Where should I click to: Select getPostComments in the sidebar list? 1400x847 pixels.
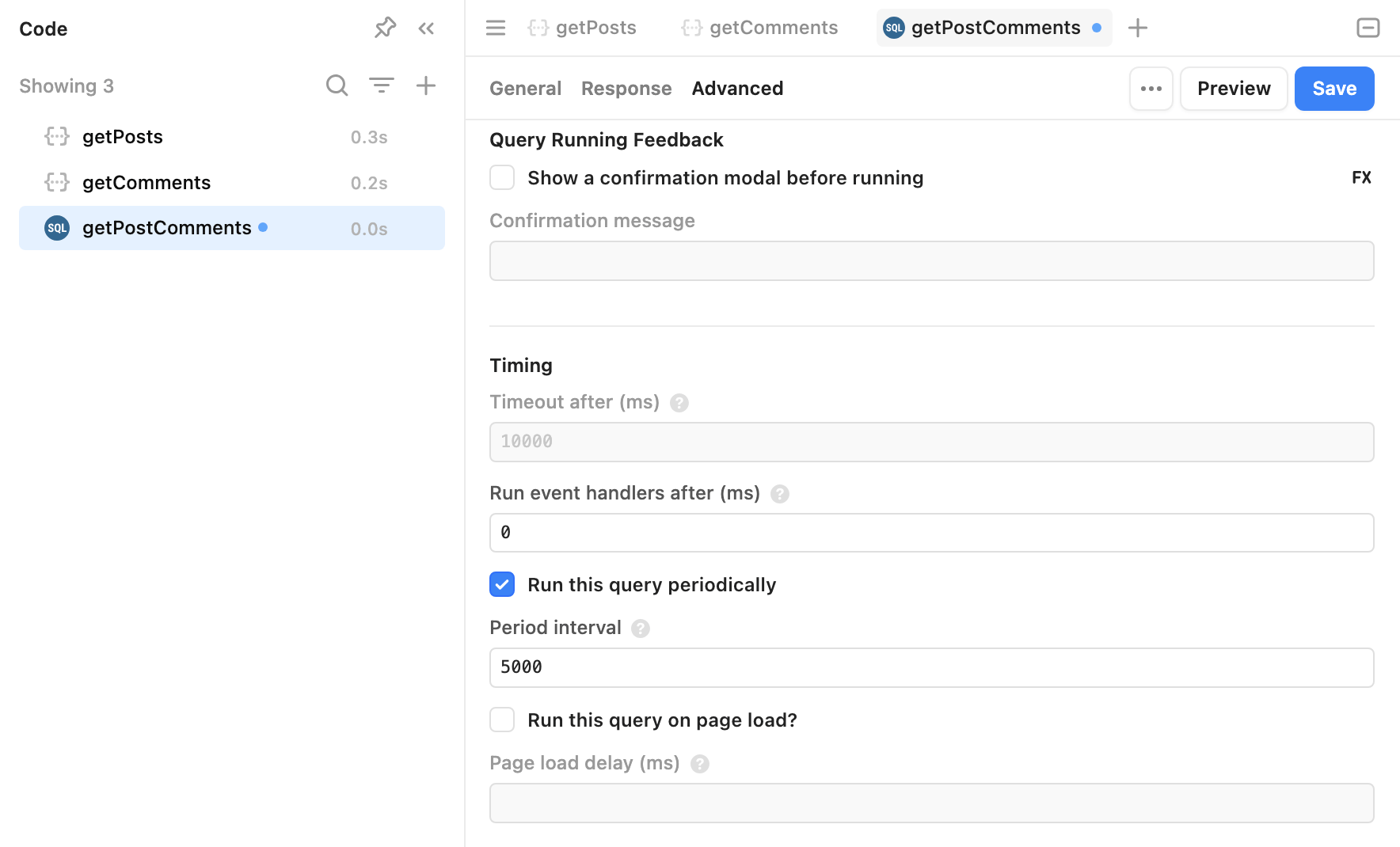(x=232, y=228)
